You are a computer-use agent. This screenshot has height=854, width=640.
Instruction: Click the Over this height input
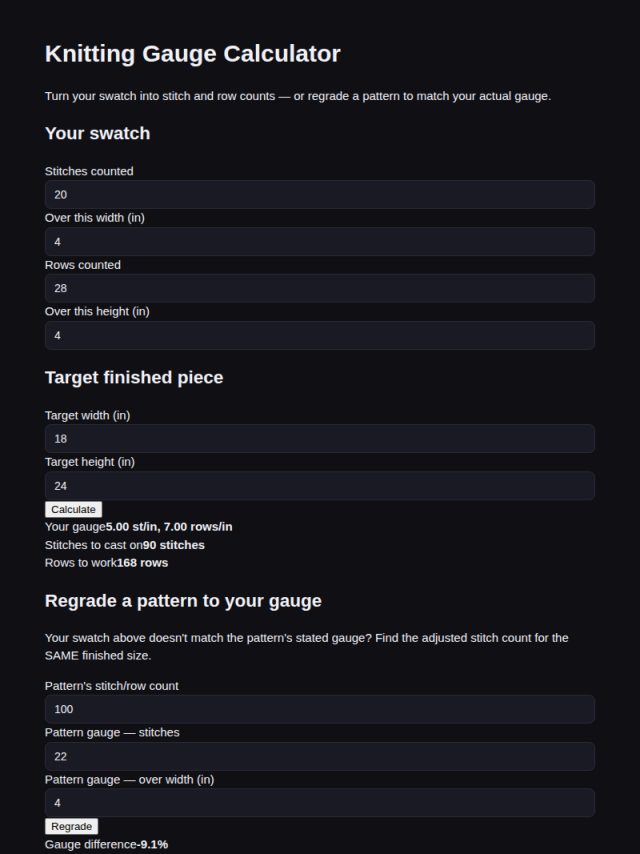[320, 336]
